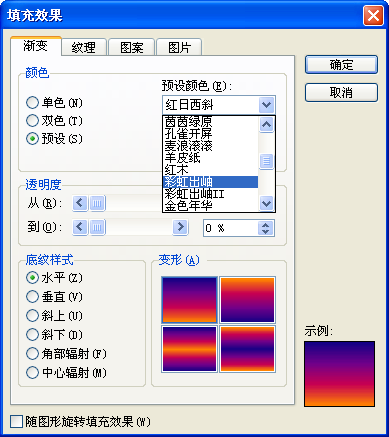The height and width of the screenshot is (437, 389).
Task: Select the 渐变 tab
Action: point(36,46)
